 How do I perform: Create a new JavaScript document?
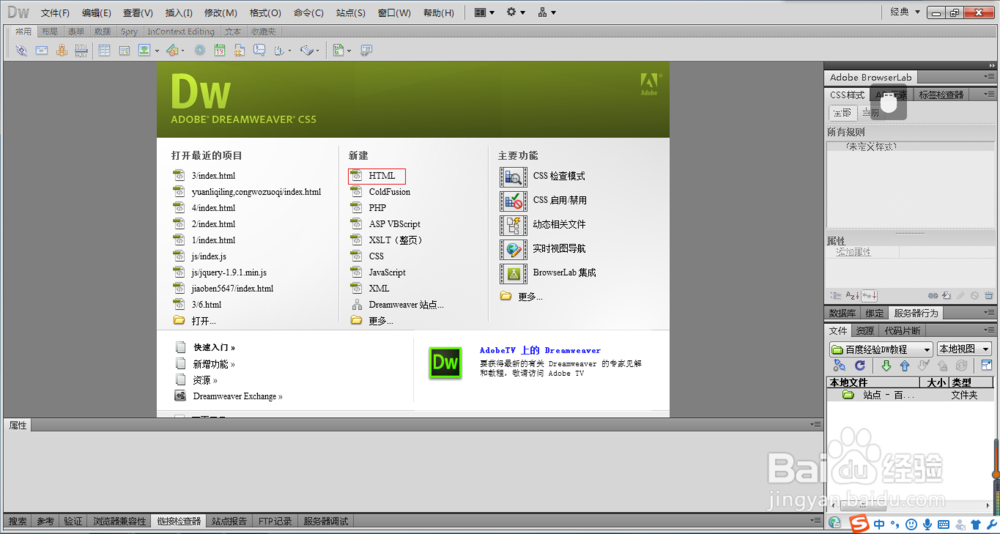(387, 272)
